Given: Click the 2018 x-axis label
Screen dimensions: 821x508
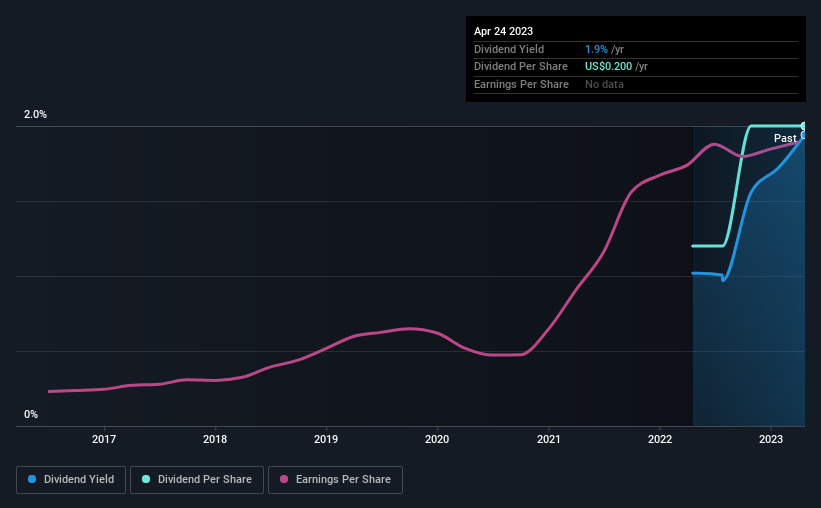Looking at the screenshot, I should 215,439.
